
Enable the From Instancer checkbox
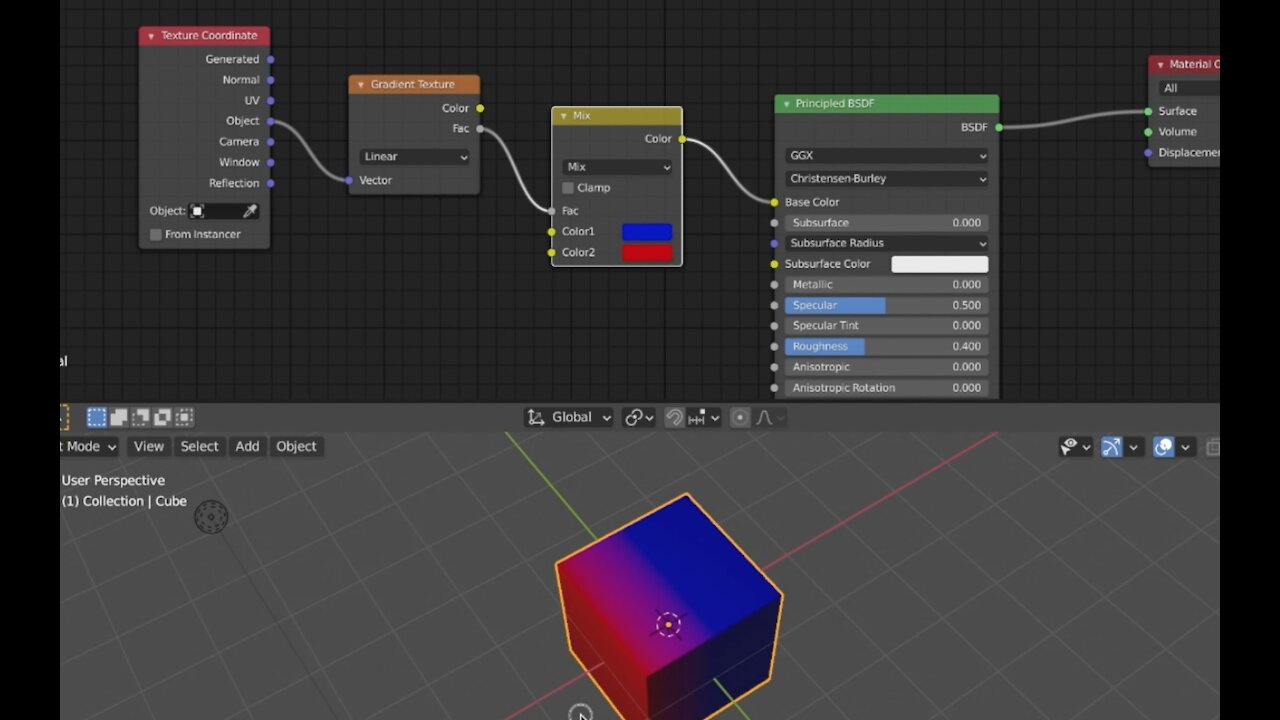(x=155, y=234)
